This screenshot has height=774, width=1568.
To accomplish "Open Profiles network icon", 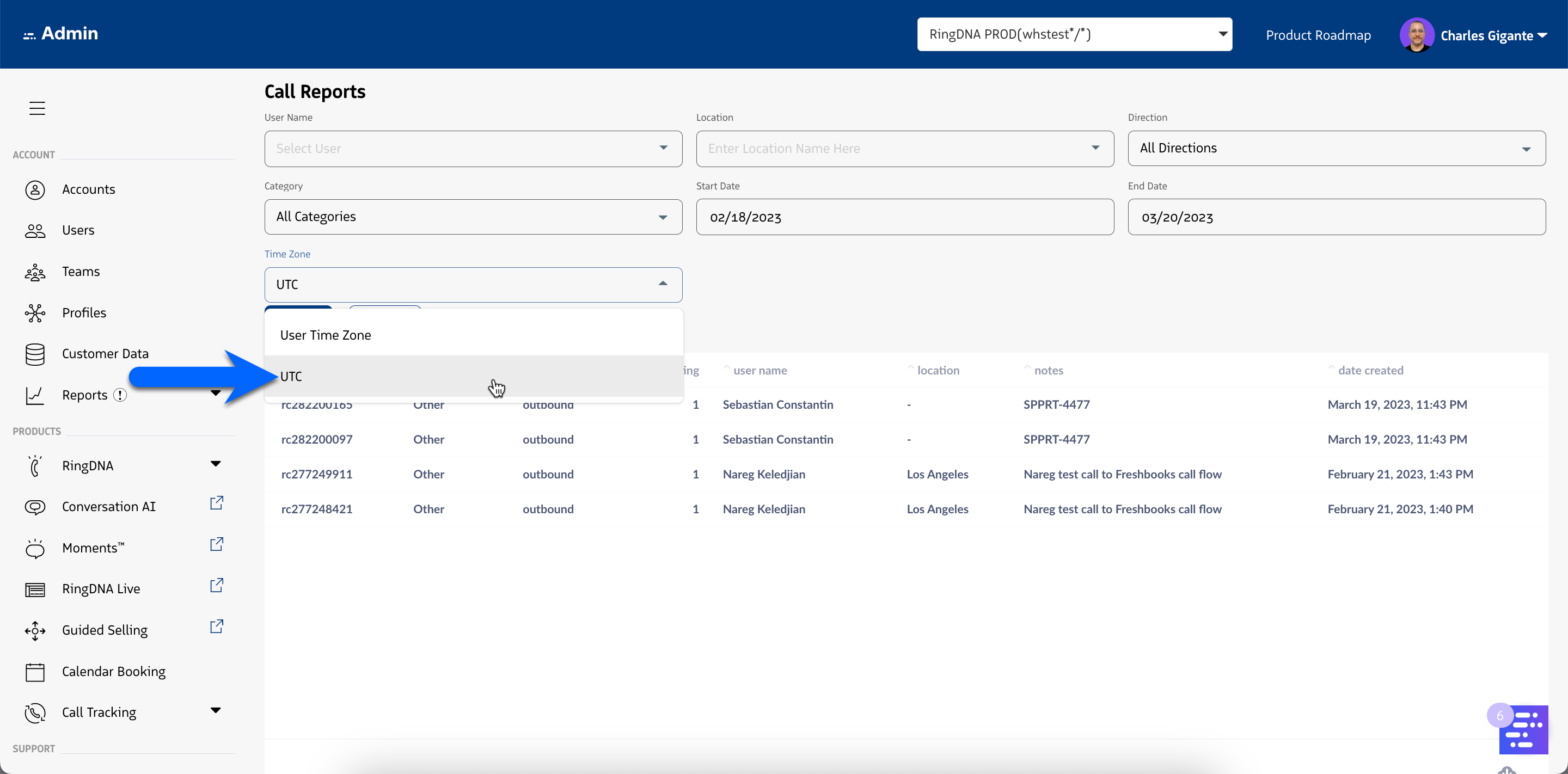I will point(35,313).
